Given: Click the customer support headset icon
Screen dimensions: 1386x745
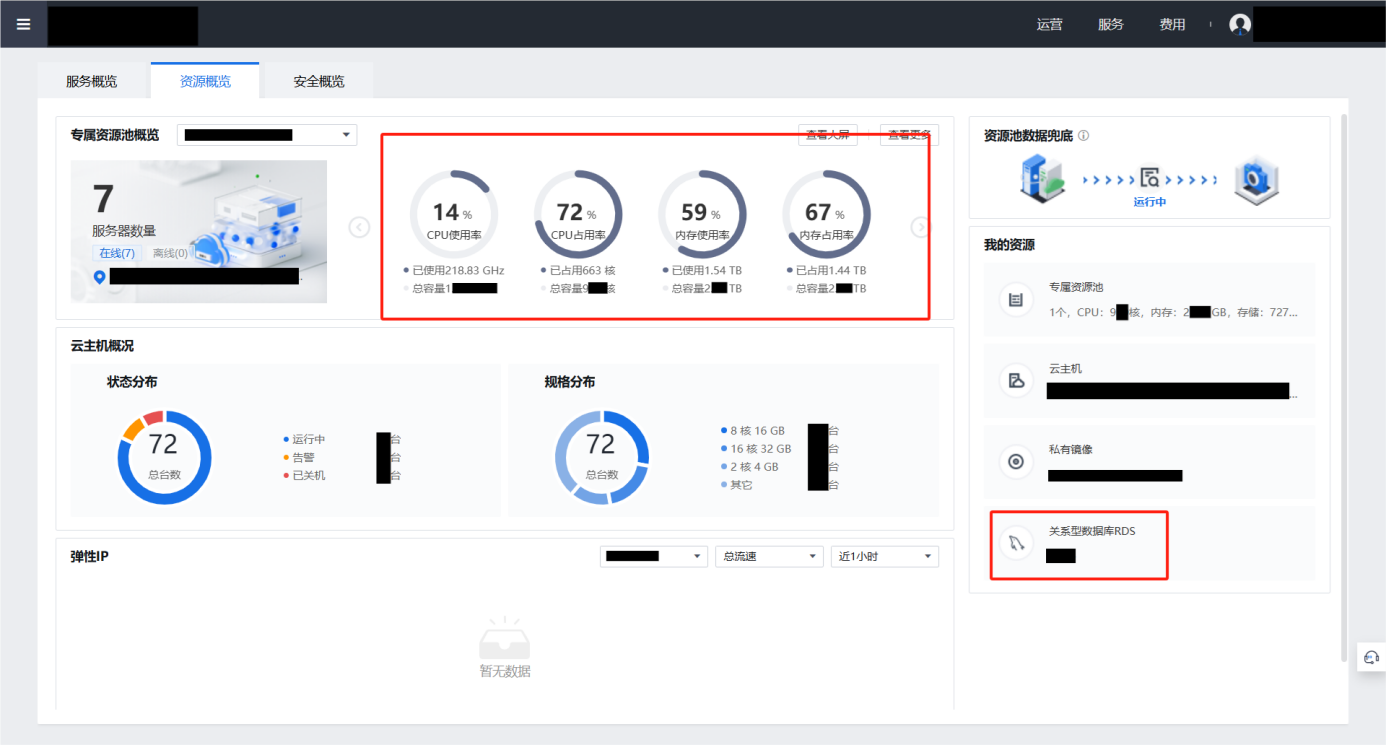Looking at the screenshot, I should pos(1371,657).
